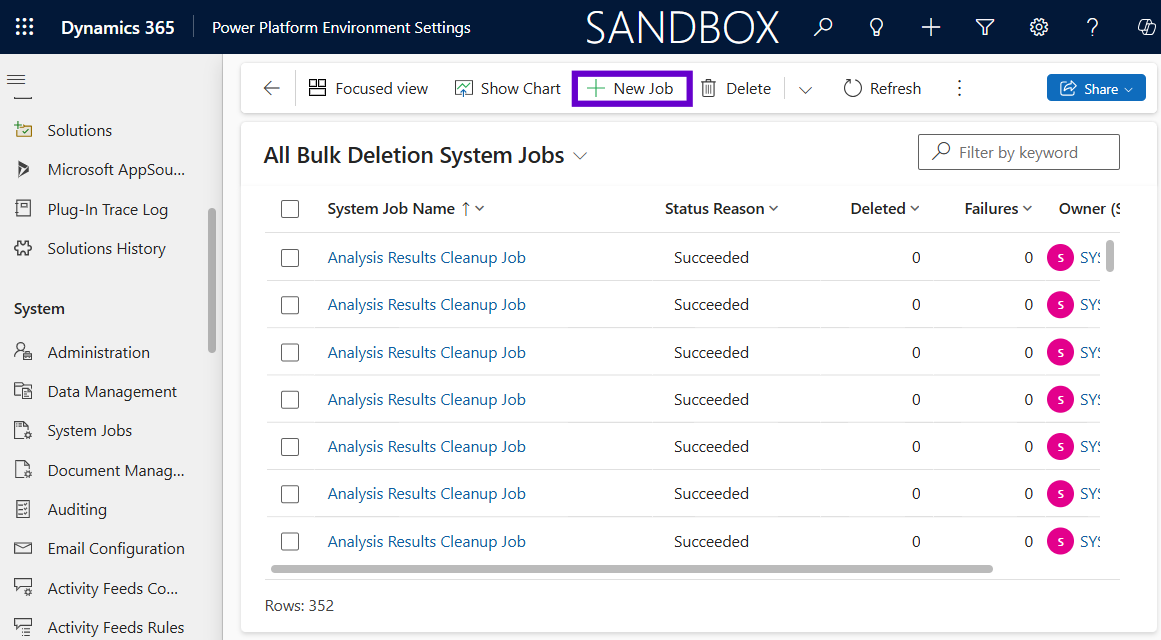Click Delete in the command bar
This screenshot has height=640, width=1161.
point(736,88)
